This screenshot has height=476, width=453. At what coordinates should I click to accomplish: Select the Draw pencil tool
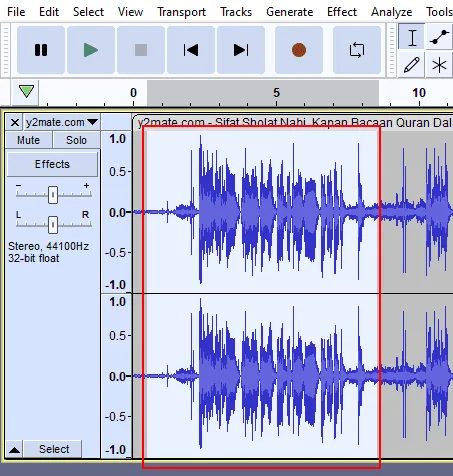pos(412,65)
